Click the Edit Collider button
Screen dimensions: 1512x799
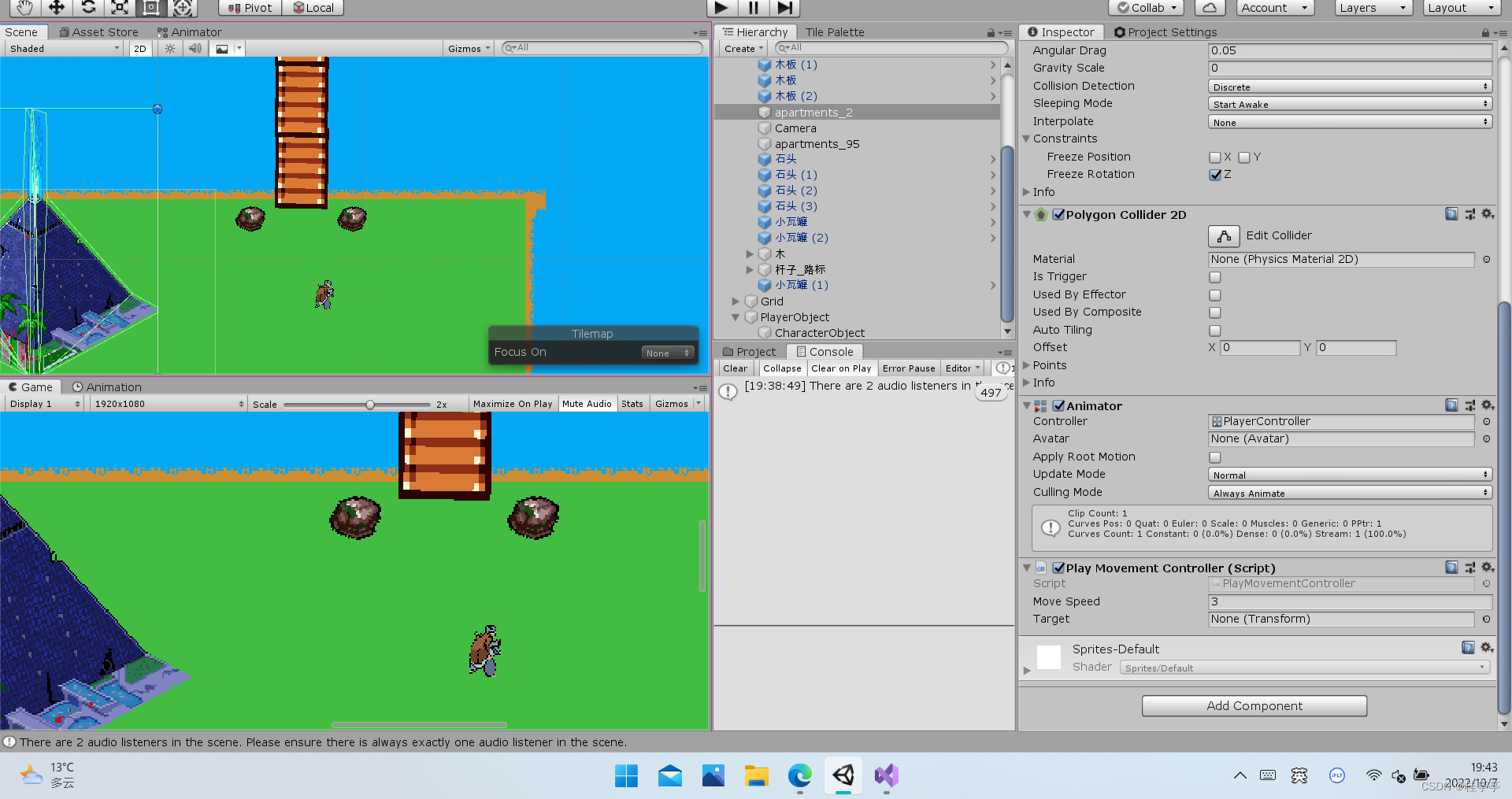point(1223,235)
